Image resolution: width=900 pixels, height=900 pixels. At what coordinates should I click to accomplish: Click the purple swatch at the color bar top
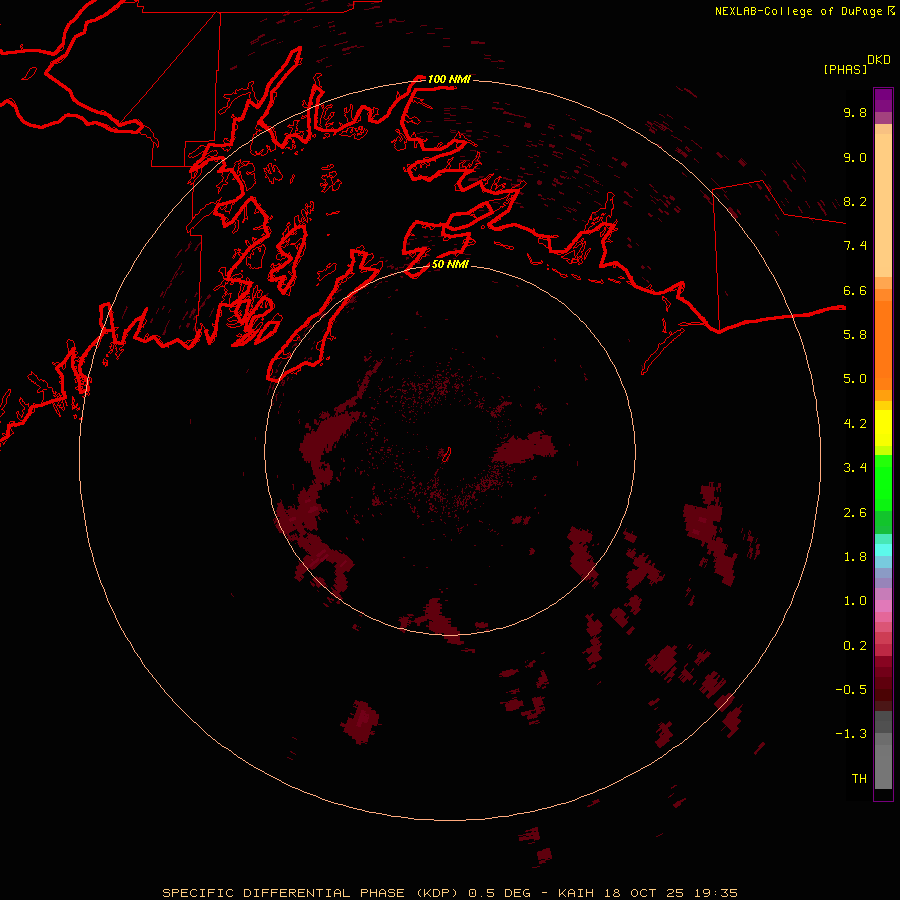tap(883, 100)
